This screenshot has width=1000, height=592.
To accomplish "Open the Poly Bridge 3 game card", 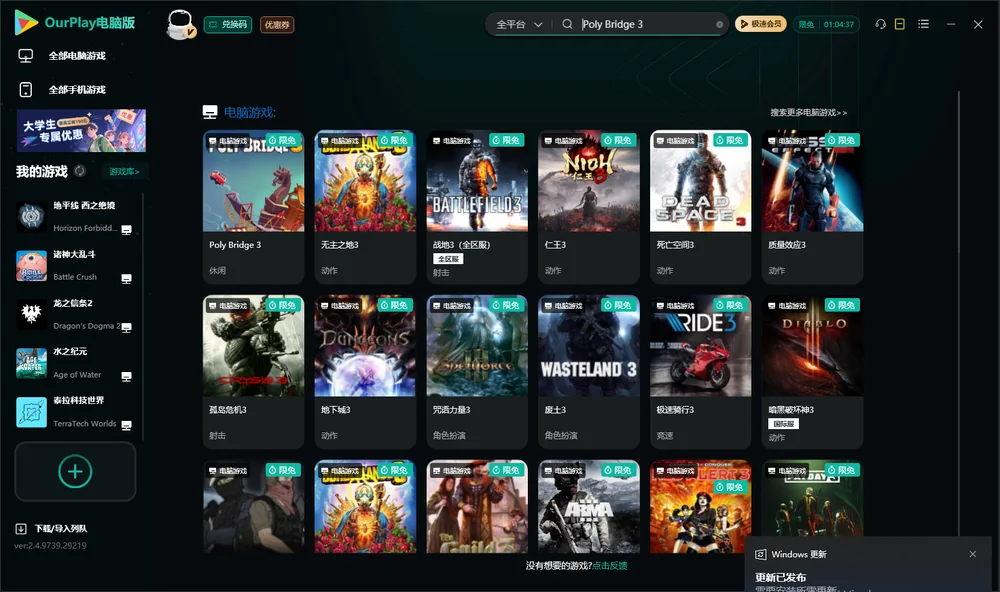I will 253,207.
